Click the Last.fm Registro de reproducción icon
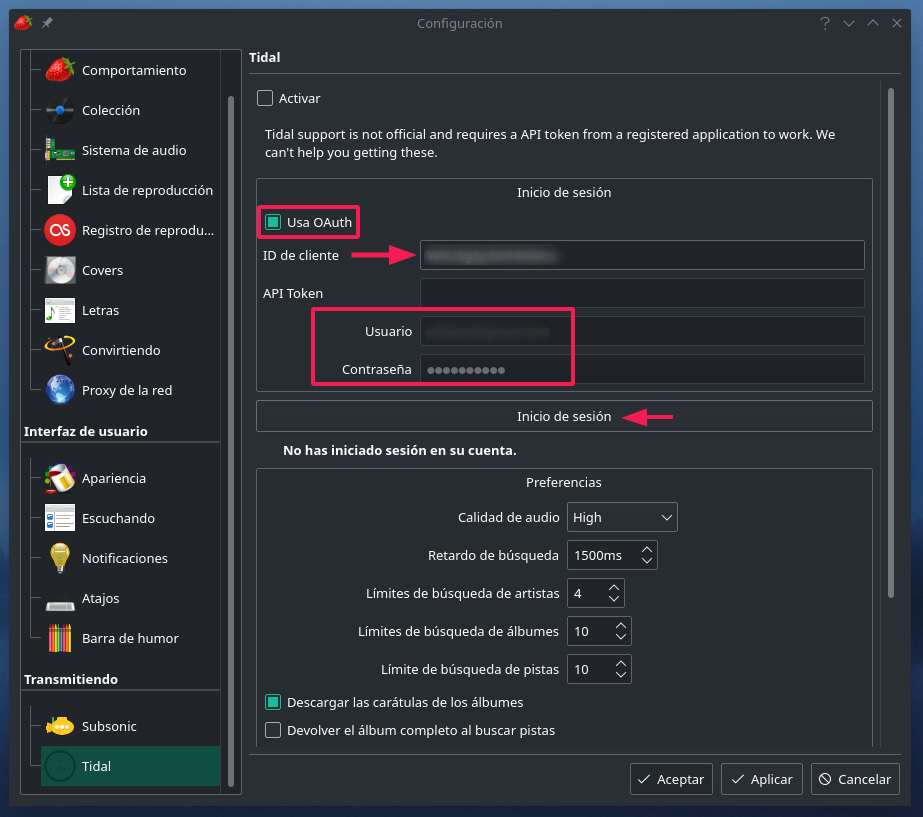The height and width of the screenshot is (817, 923). tap(60, 230)
